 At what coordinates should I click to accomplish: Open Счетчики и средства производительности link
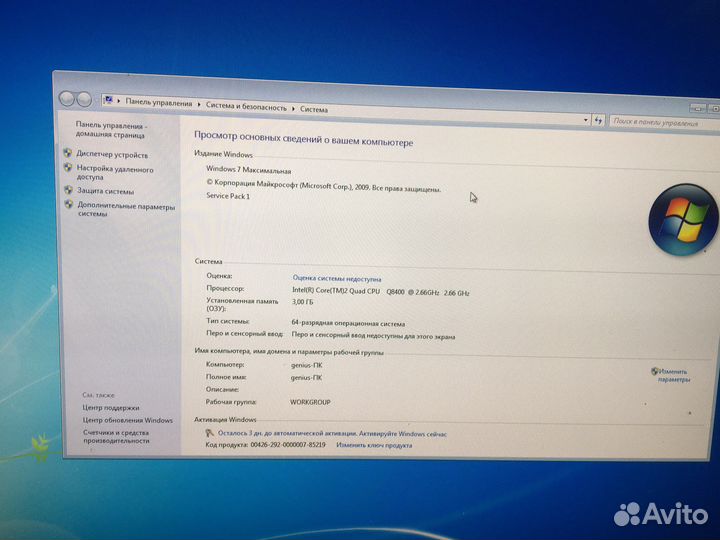[116, 436]
